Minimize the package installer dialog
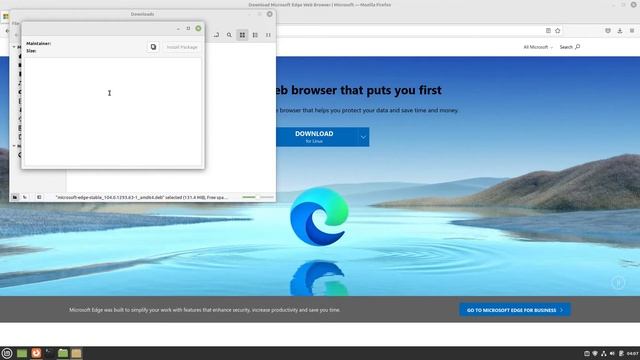 pyautogui.click(x=178, y=29)
